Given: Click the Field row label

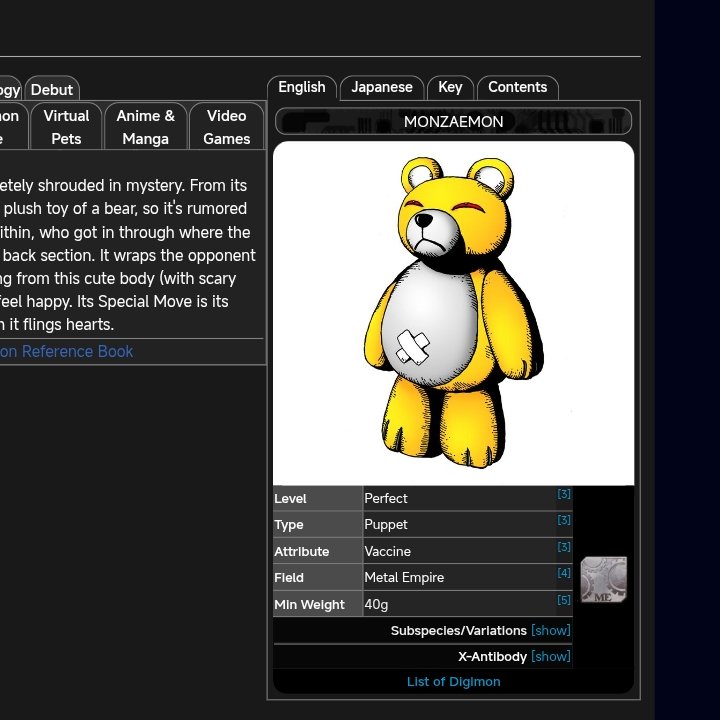Looking at the screenshot, I should point(289,578).
